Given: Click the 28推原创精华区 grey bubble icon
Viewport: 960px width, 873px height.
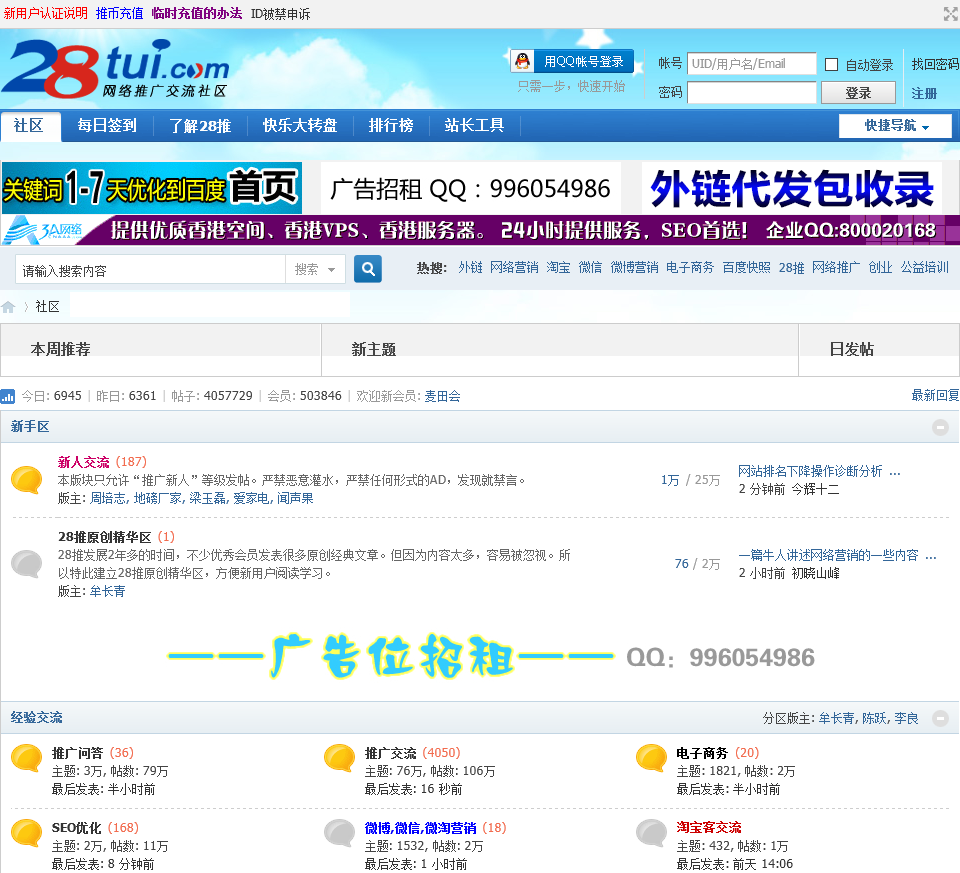Looking at the screenshot, I should 27,563.
